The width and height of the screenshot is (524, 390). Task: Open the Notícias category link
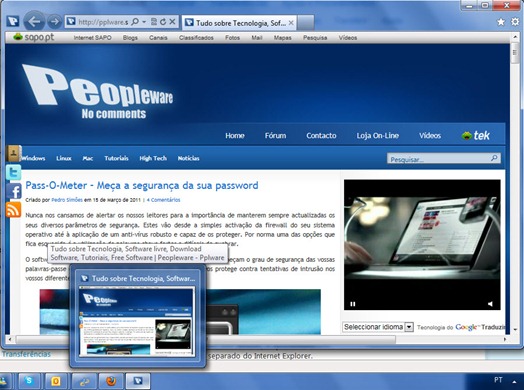[x=188, y=158]
